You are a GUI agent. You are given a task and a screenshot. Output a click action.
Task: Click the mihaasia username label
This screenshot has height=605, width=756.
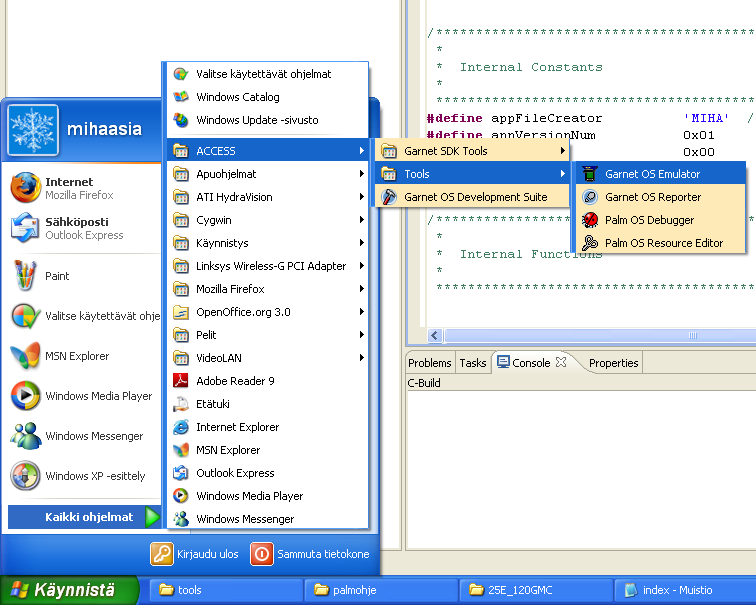pos(104,129)
